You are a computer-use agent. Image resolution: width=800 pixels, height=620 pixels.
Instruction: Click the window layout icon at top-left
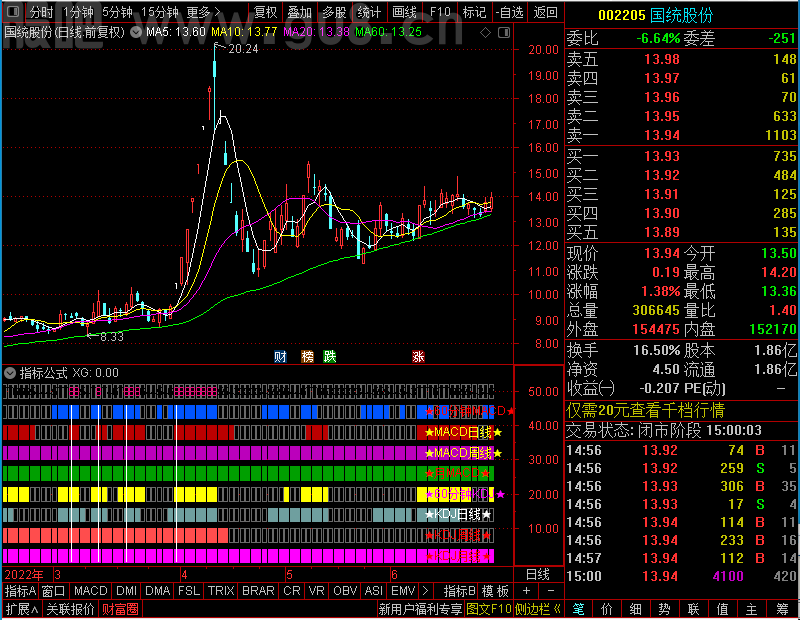pyautogui.click(x=13, y=11)
